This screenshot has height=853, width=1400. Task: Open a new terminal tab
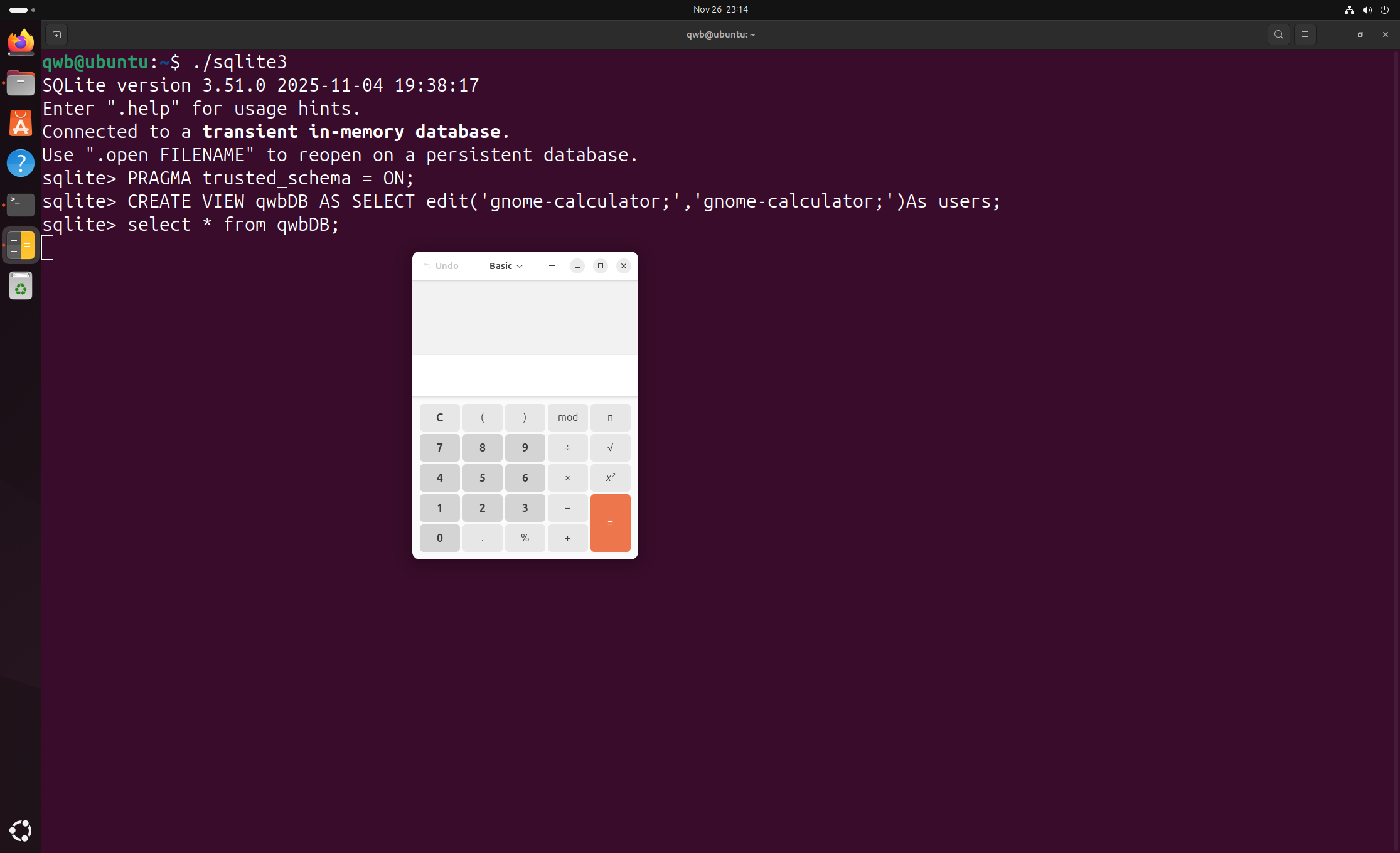pyautogui.click(x=56, y=34)
